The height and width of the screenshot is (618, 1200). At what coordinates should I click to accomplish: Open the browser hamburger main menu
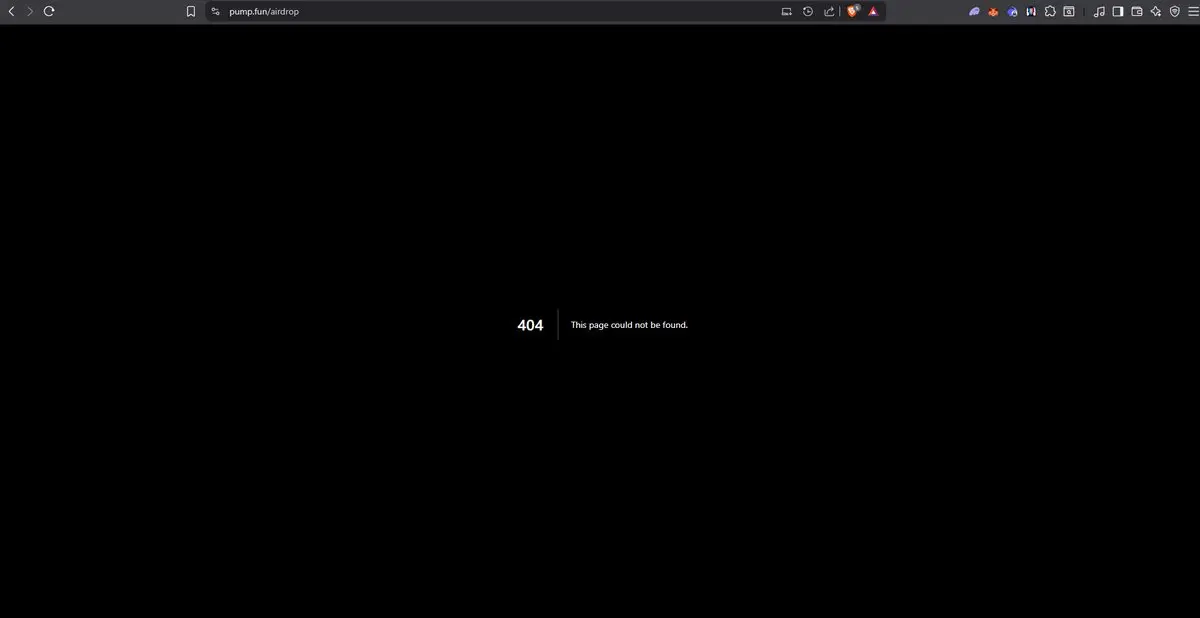[x=1192, y=11]
